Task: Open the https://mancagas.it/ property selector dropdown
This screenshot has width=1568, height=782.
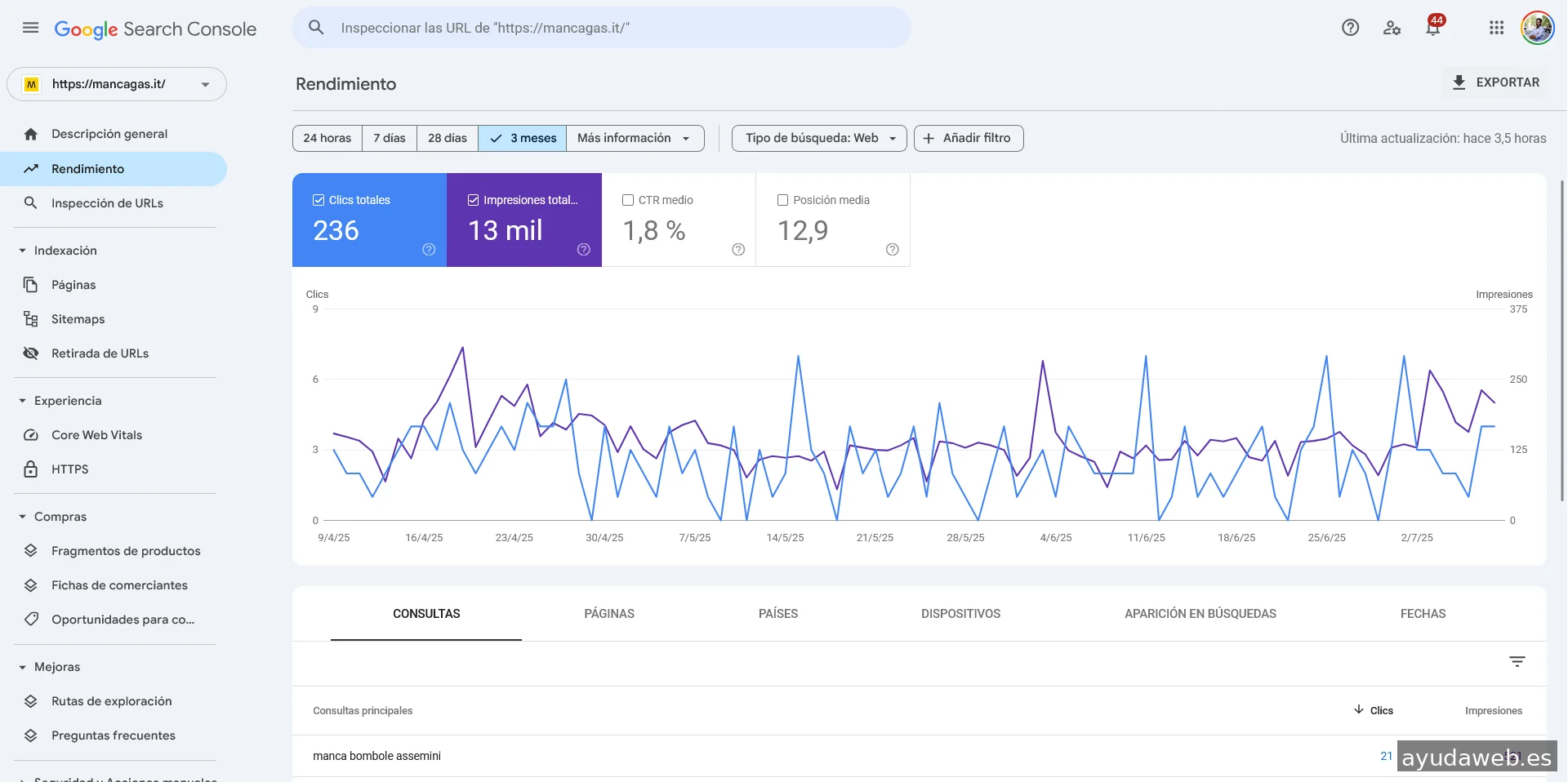Action: [117, 84]
